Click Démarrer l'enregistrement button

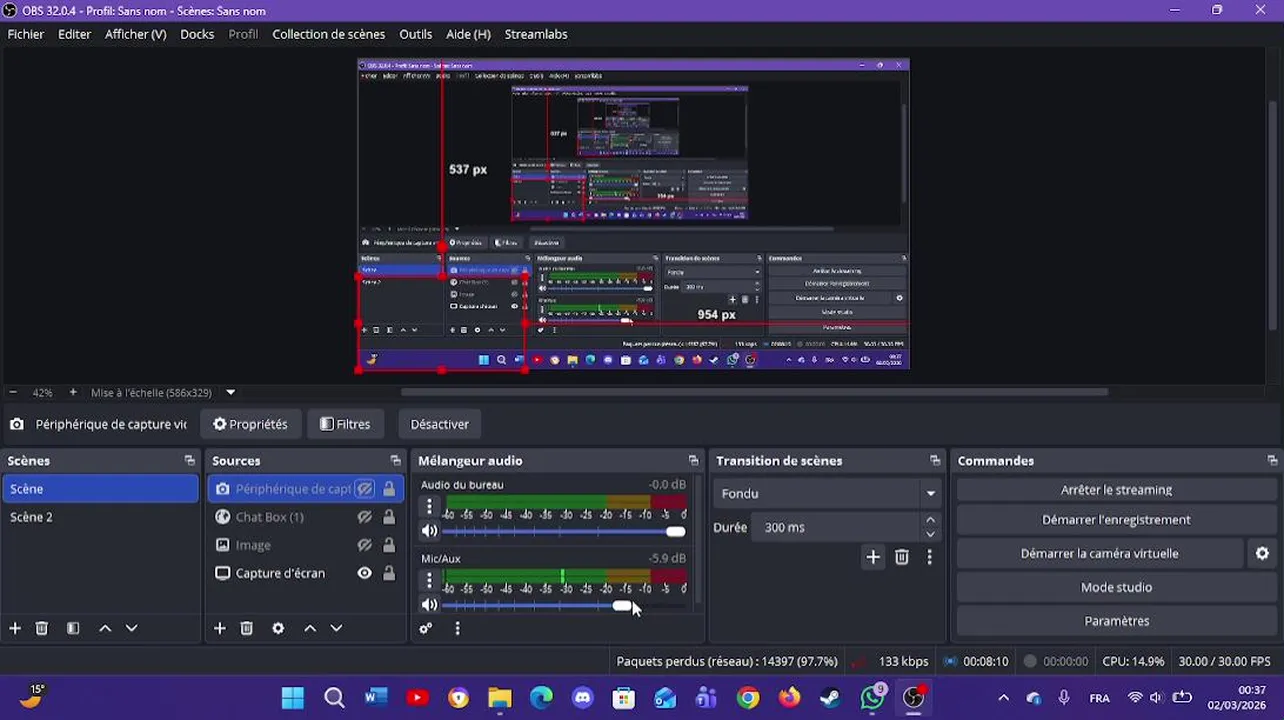pos(1116,520)
